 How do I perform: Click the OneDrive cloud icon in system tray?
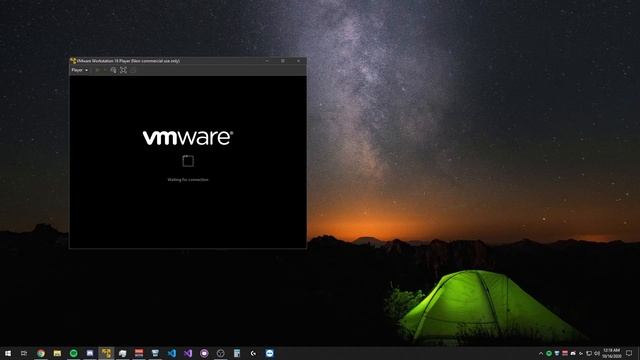pyautogui.click(x=573, y=353)
